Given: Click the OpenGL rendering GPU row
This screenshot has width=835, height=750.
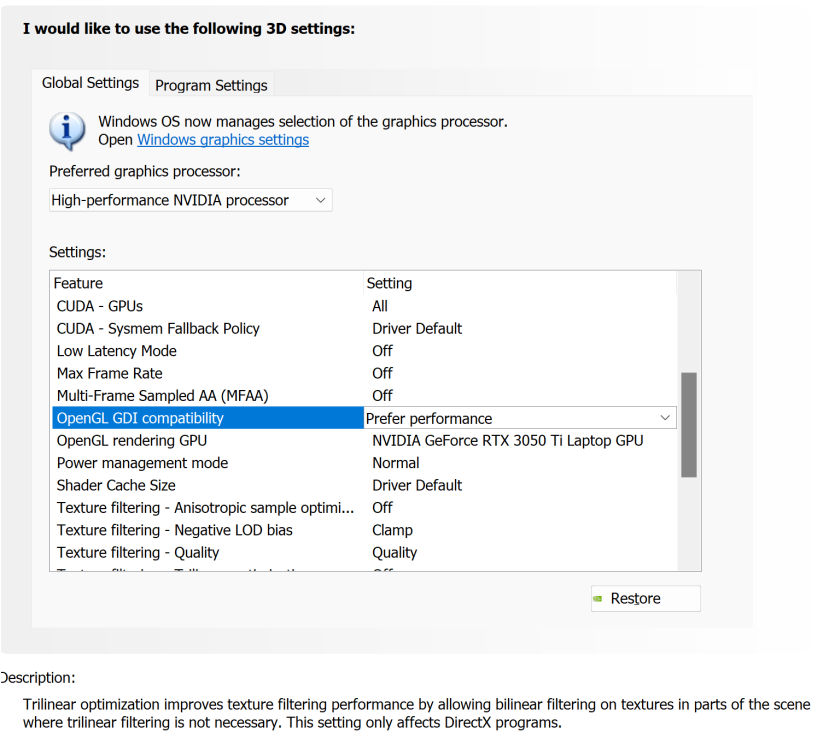Looking at the screenshot, I should click(131, 440).
